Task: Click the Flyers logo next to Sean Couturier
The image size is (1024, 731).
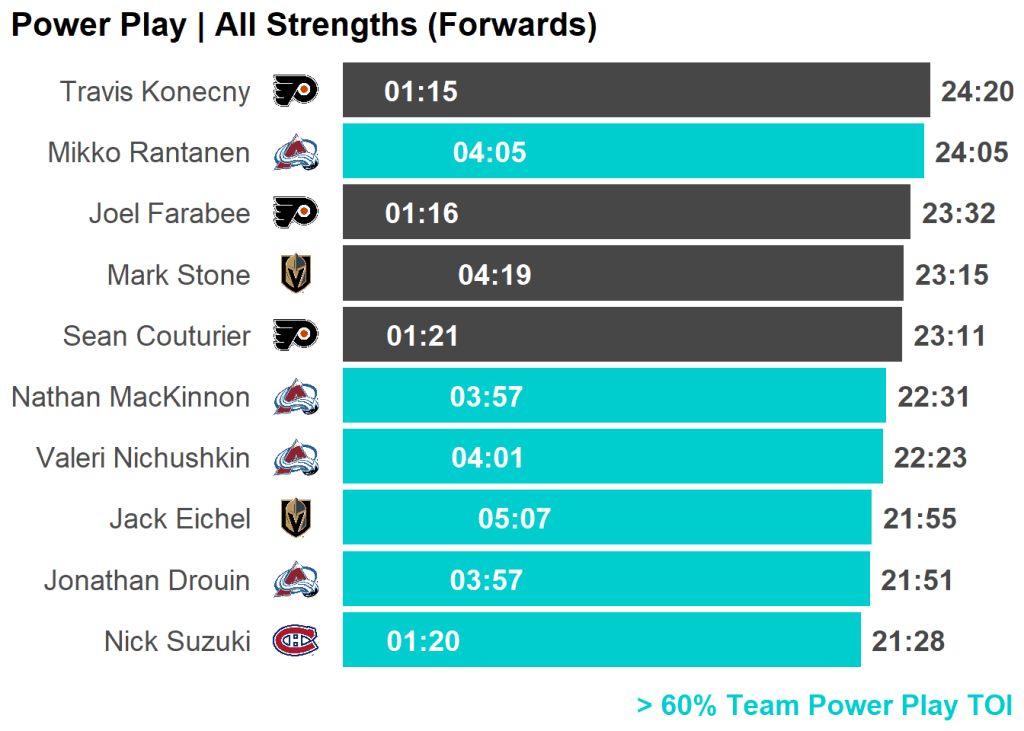Action: (295, 335)
